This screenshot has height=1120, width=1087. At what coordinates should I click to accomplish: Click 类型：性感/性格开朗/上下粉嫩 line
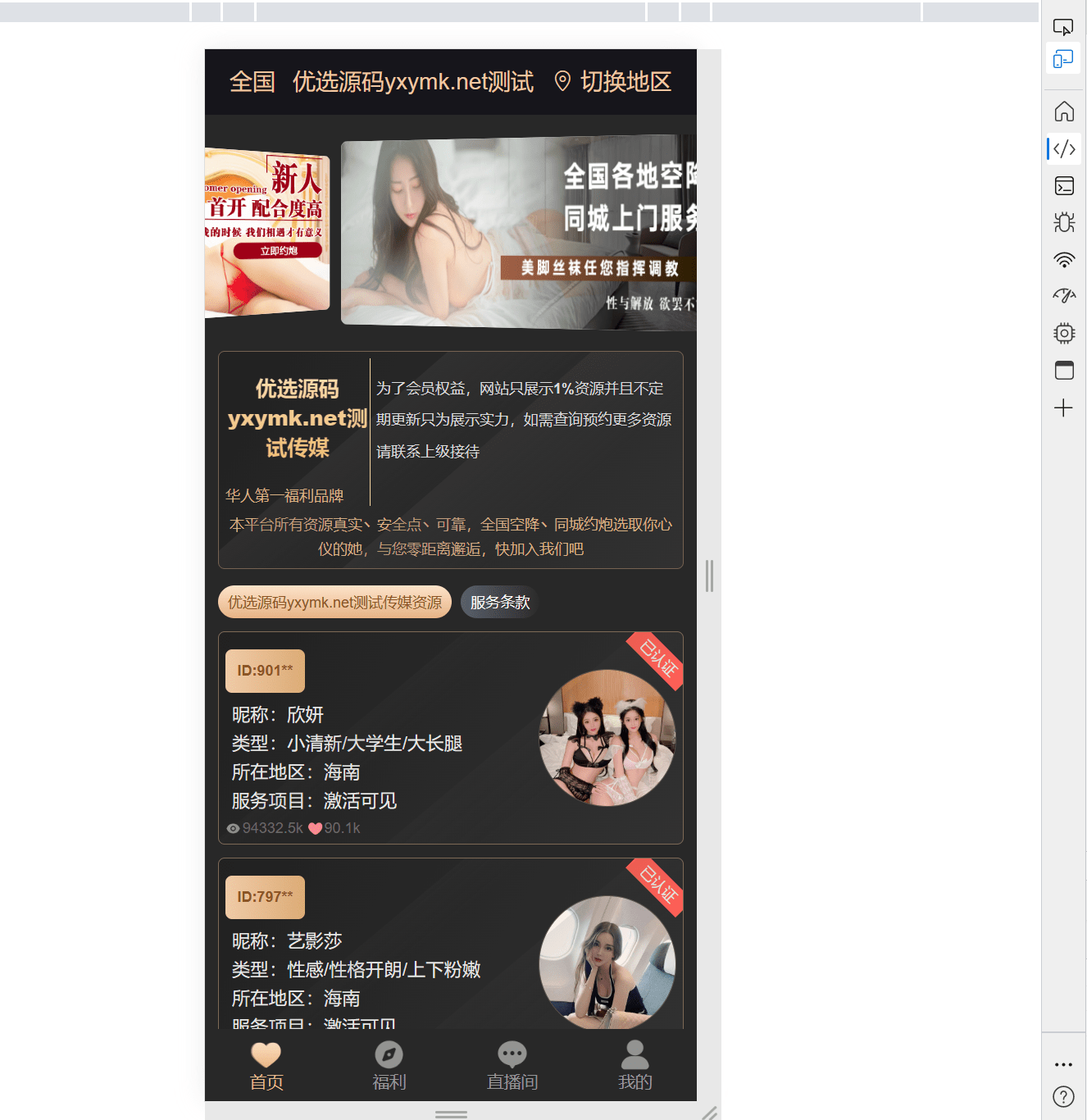click(356, 970)
